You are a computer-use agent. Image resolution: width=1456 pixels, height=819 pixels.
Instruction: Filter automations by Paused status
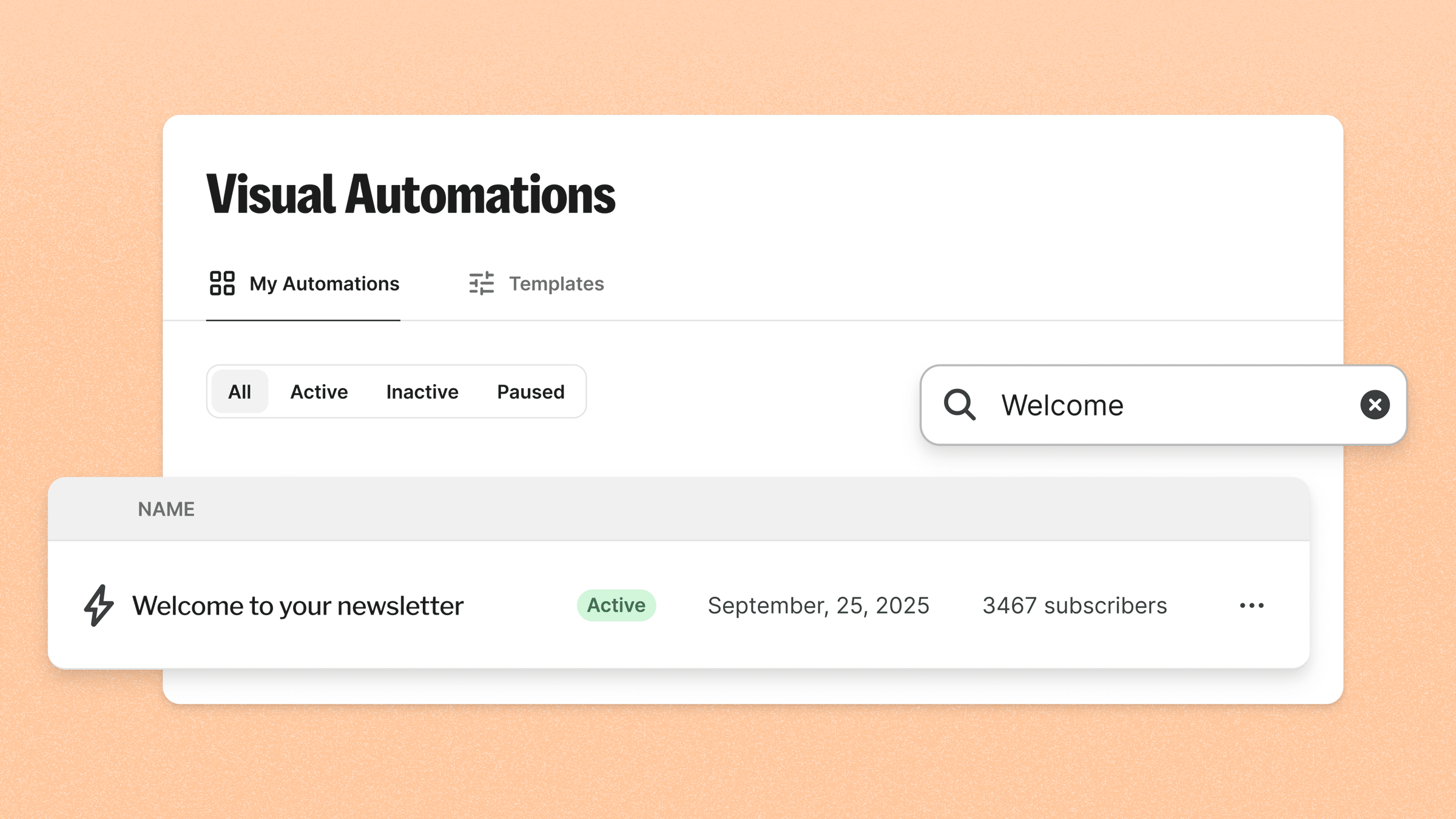530,391
